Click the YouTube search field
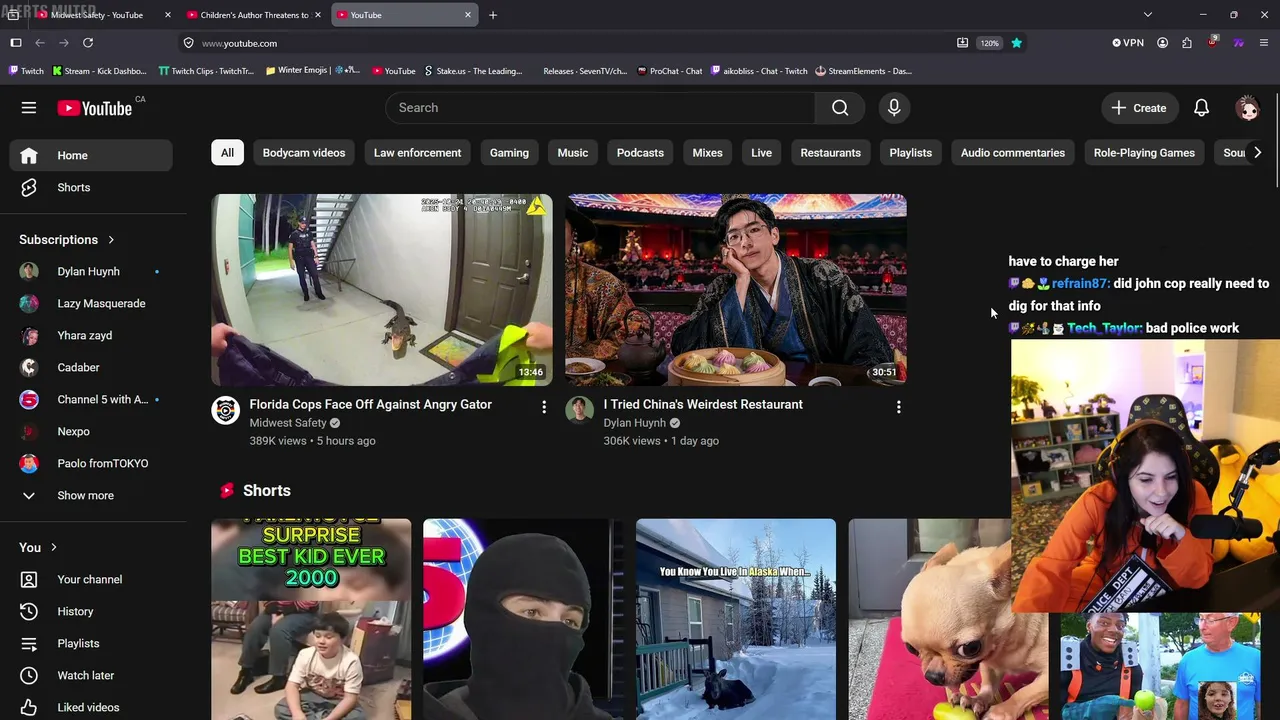 [x=600, y=108]
